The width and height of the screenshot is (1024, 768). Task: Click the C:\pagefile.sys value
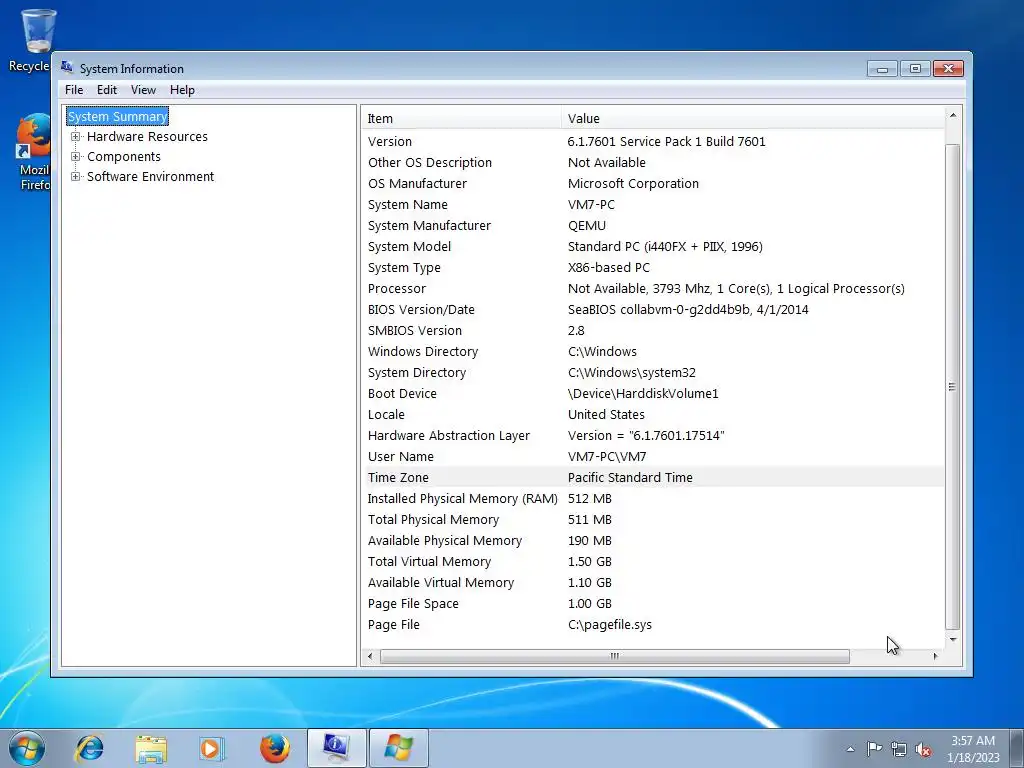pos(609,624)
